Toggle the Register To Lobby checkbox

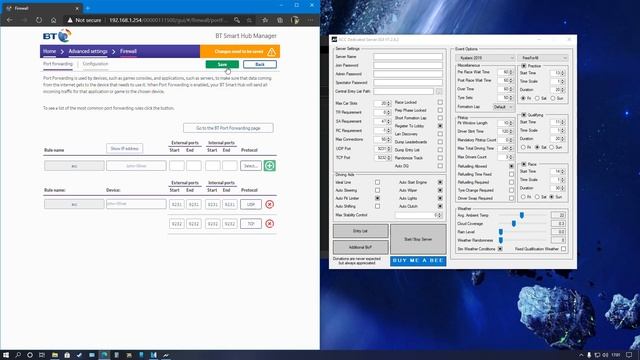point(440,126)
